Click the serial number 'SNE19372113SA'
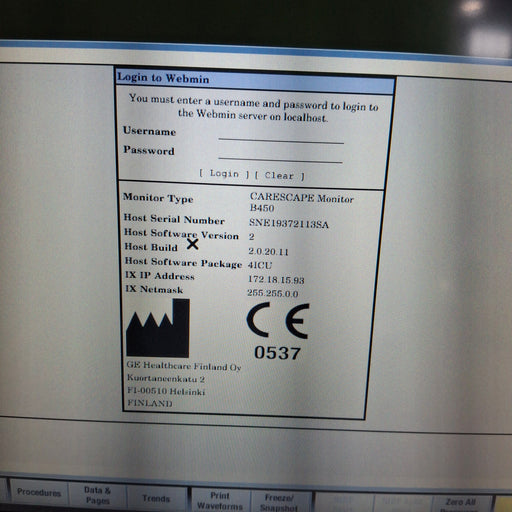Viewport: 512px width, 512px height. pos(289,223)
